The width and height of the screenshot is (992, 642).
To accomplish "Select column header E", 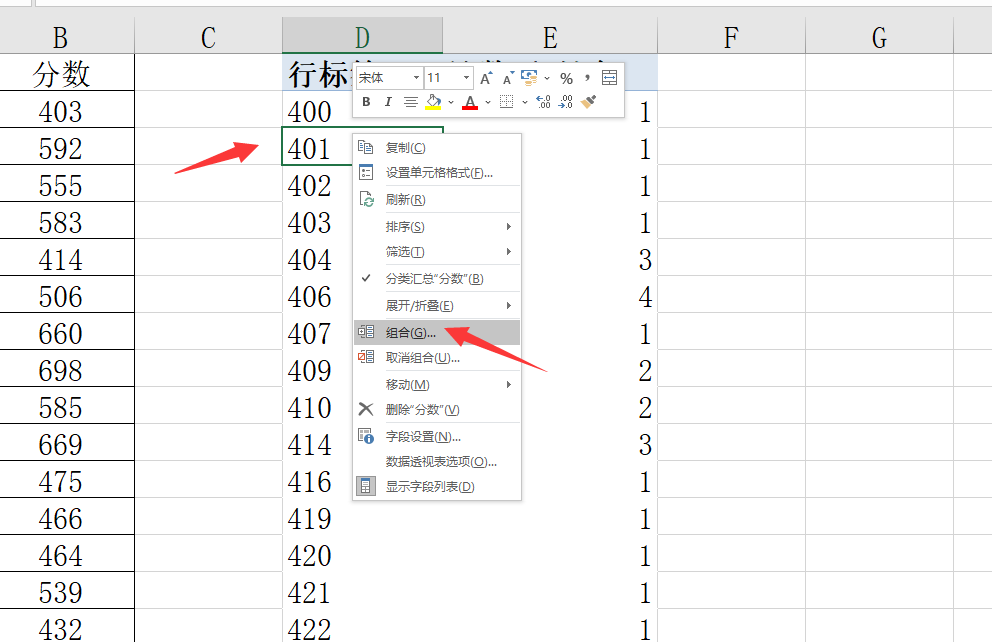I will point(550,38).
